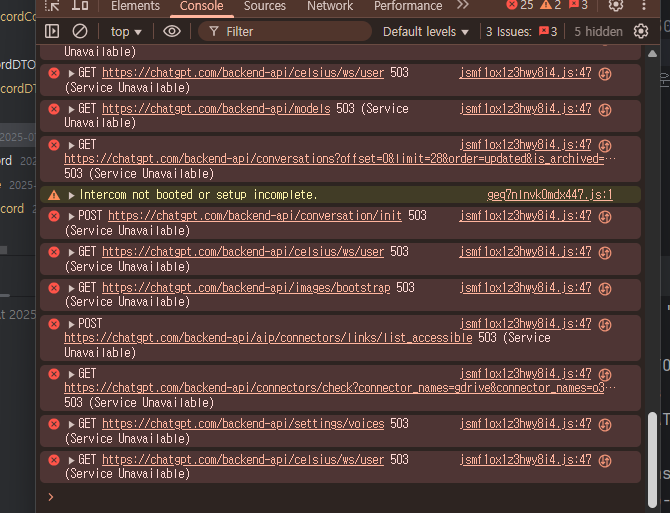Expand the POST list_accessible error entry
The width and height of the screenshot is (670, 513).
coord(71,324)
